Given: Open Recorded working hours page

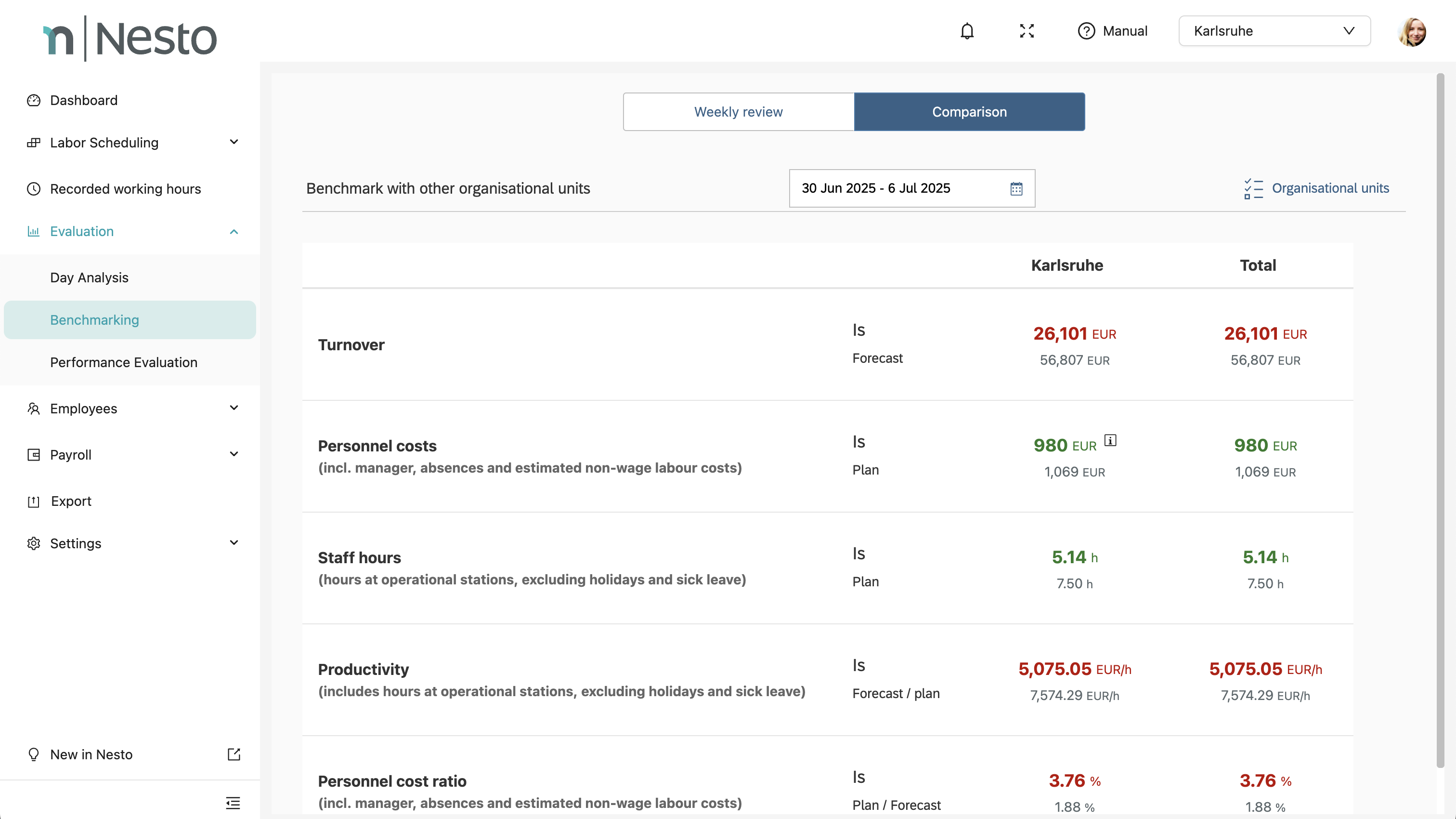Looking at the screenshot, I should tap(125, 189).
